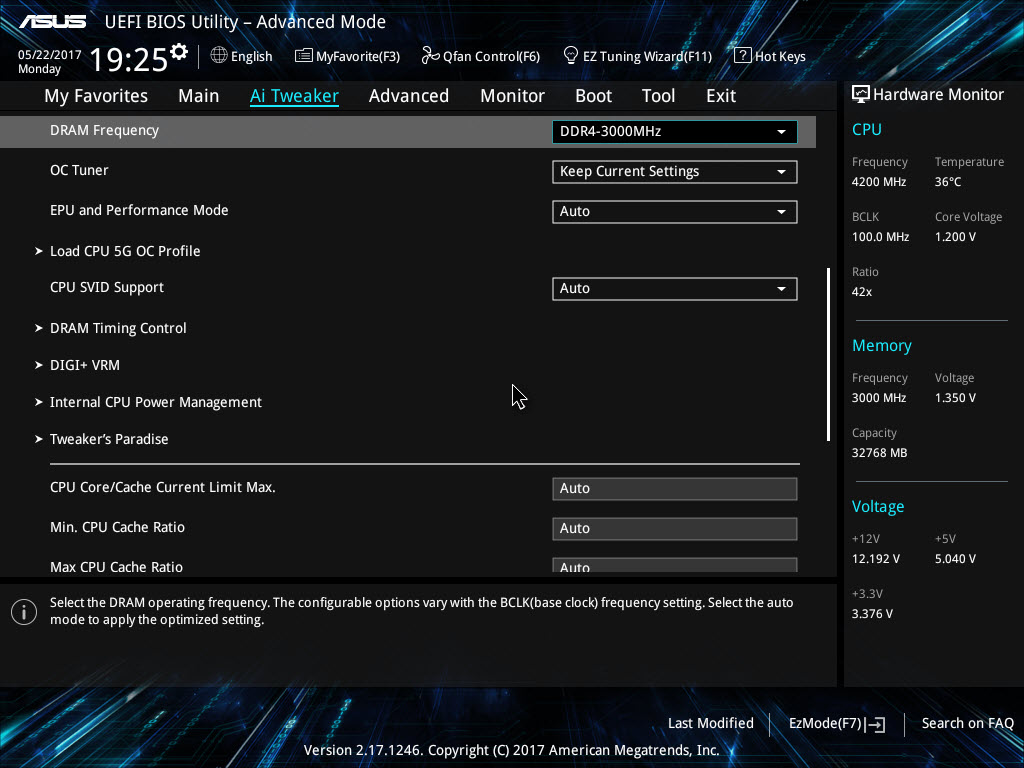Image resolution: width=1024 pixels, height=768 pixels.
Task: Click the CPU frequency 4200 MHz value
Action: coord(878,182)
